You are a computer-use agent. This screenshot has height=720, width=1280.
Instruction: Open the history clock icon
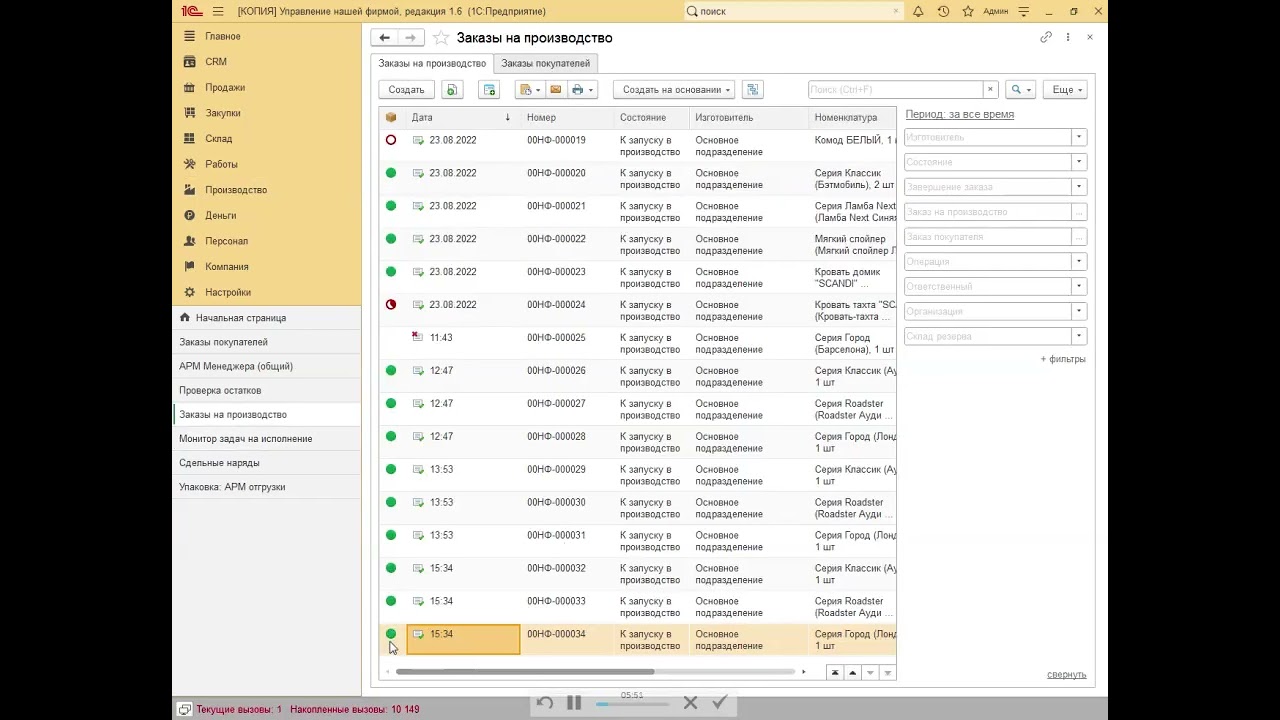pyautogui.click(x=943, y=11)
